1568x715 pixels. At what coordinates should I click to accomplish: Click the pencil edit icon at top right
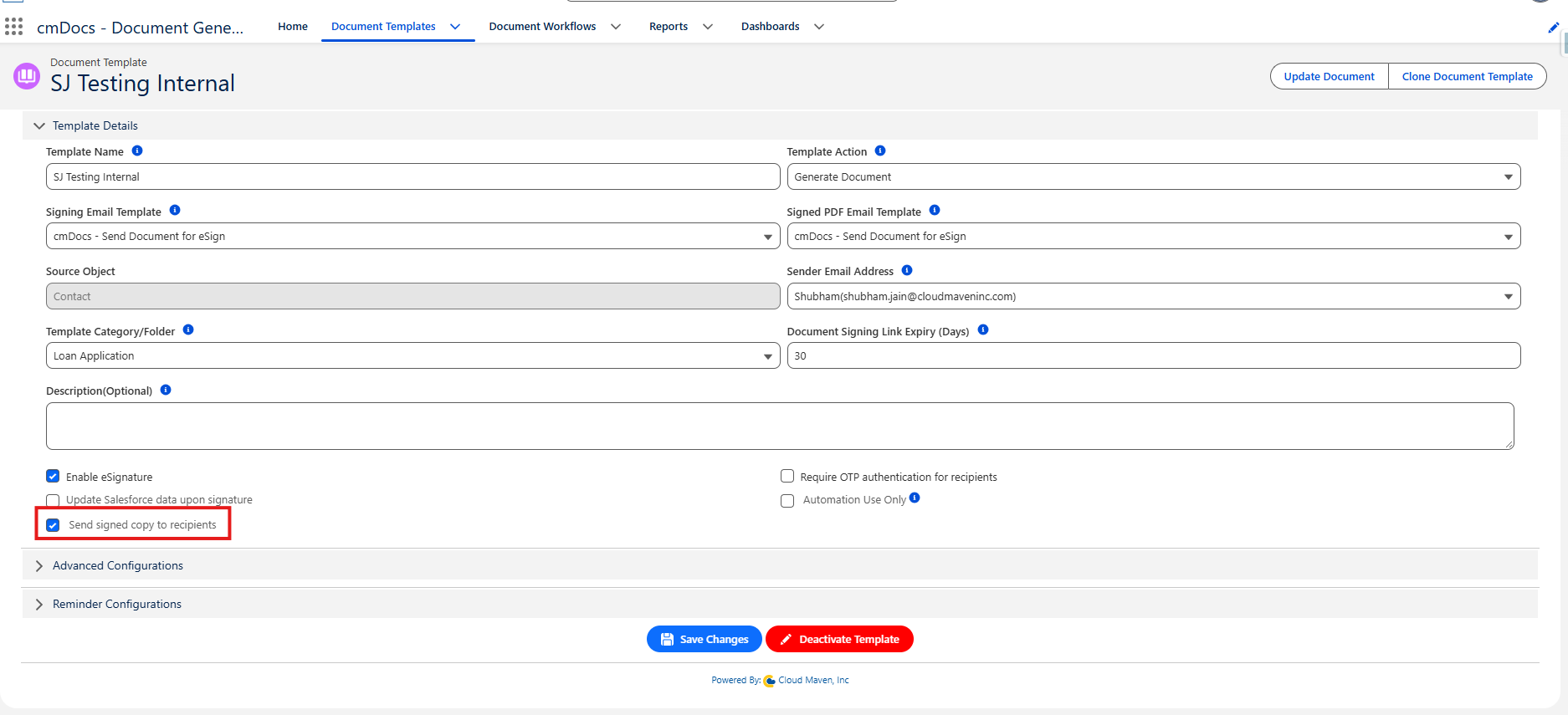[1553, 28]
